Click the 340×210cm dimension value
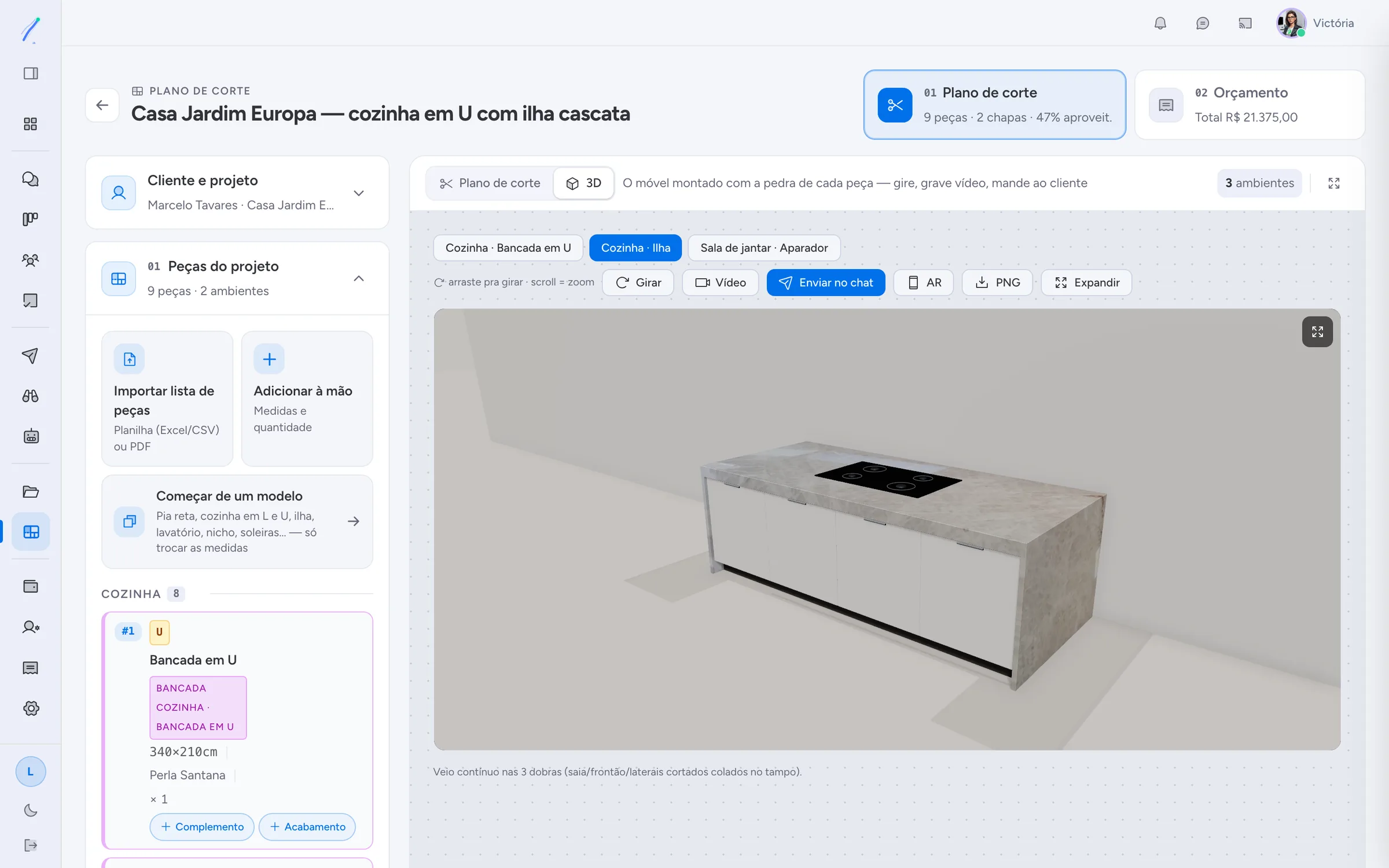 183,752
